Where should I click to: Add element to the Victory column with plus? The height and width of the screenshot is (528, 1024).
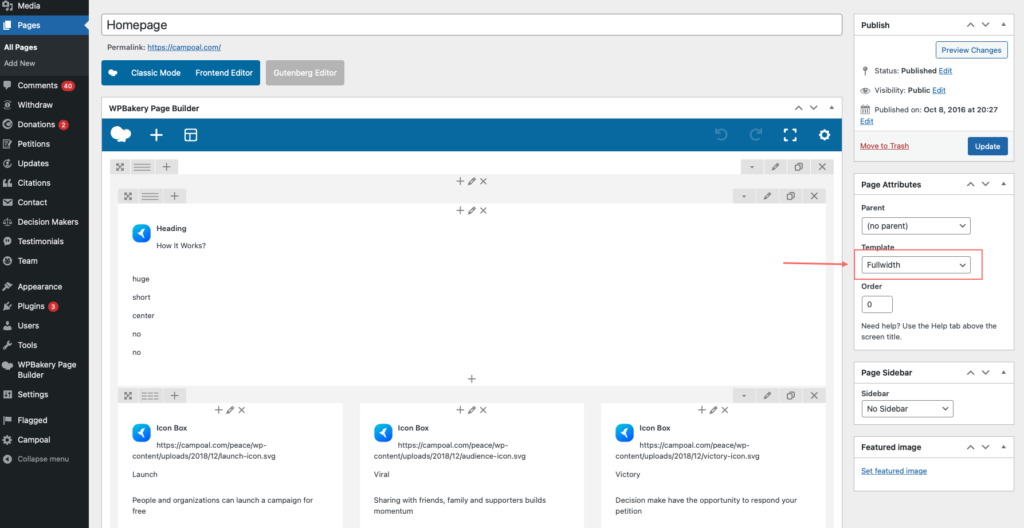point(702,410)
